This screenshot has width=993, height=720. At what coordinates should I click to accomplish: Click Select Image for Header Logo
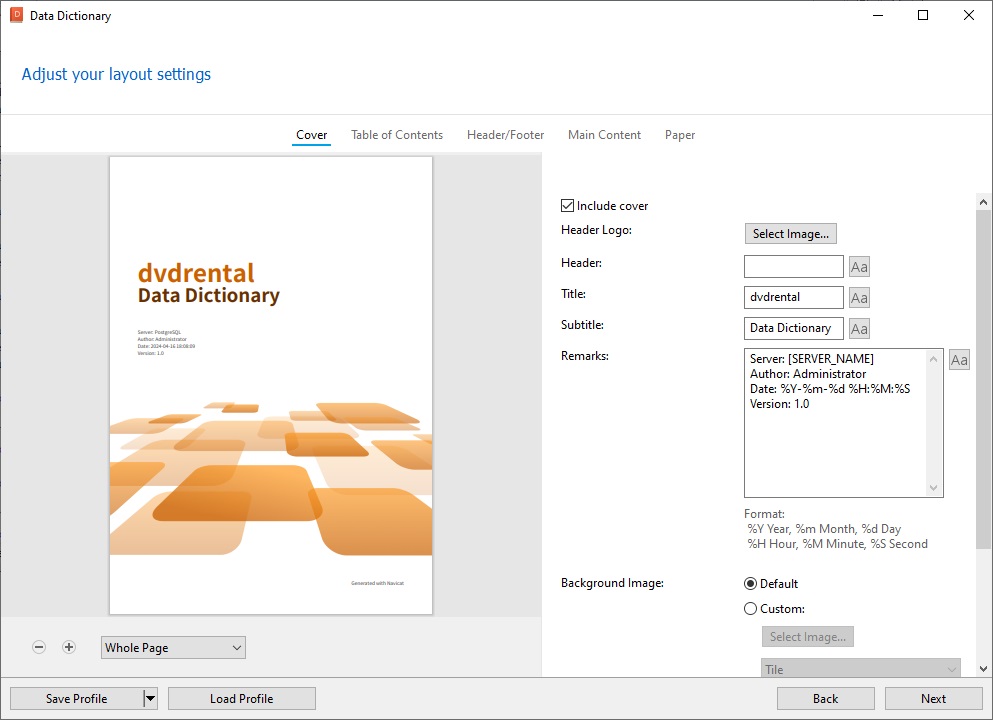[x=790, y=234]
